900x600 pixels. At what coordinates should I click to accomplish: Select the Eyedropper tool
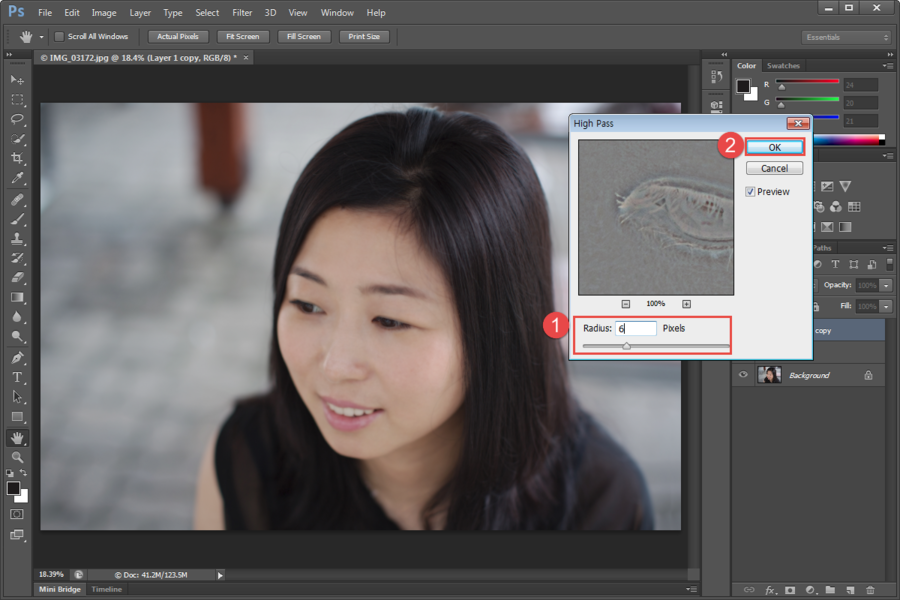click(x=17, y=179)
